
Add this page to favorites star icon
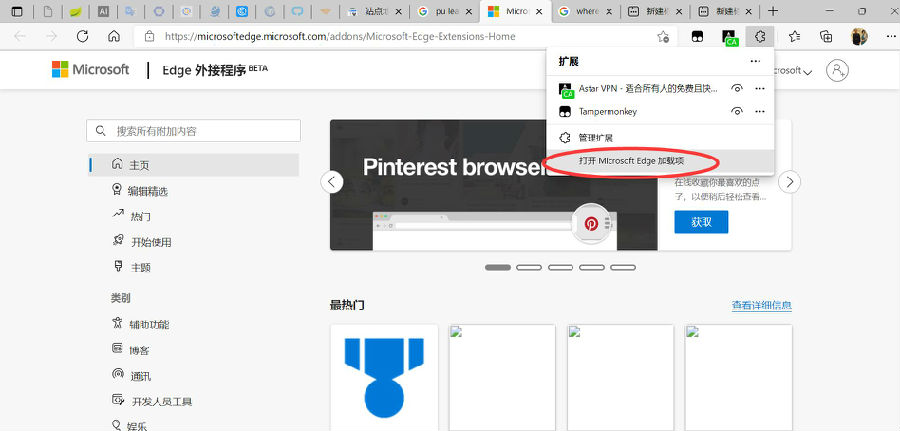pos(663,37)
